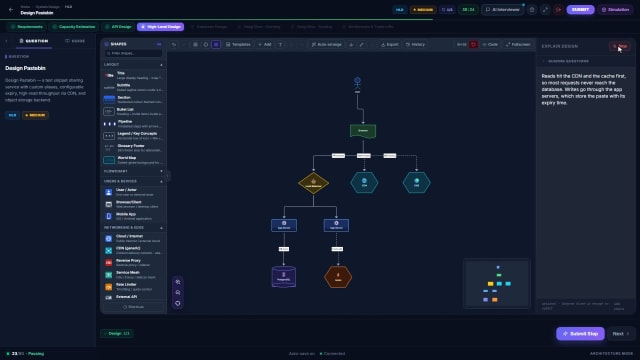Select the Rate Limiter shape
The image size is (640, 360).
point(133,287)
